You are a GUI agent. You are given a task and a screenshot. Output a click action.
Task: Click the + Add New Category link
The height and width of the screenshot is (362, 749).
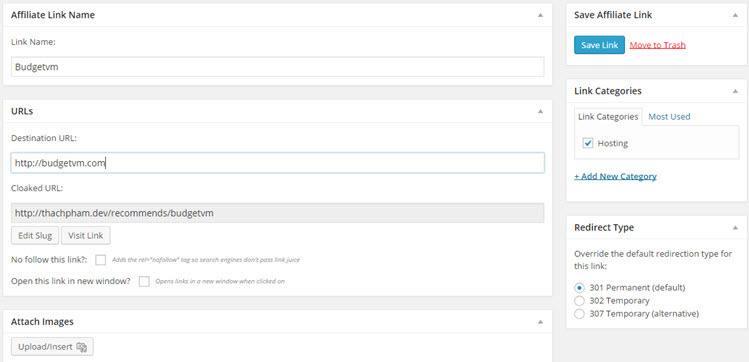pos(615,176)
